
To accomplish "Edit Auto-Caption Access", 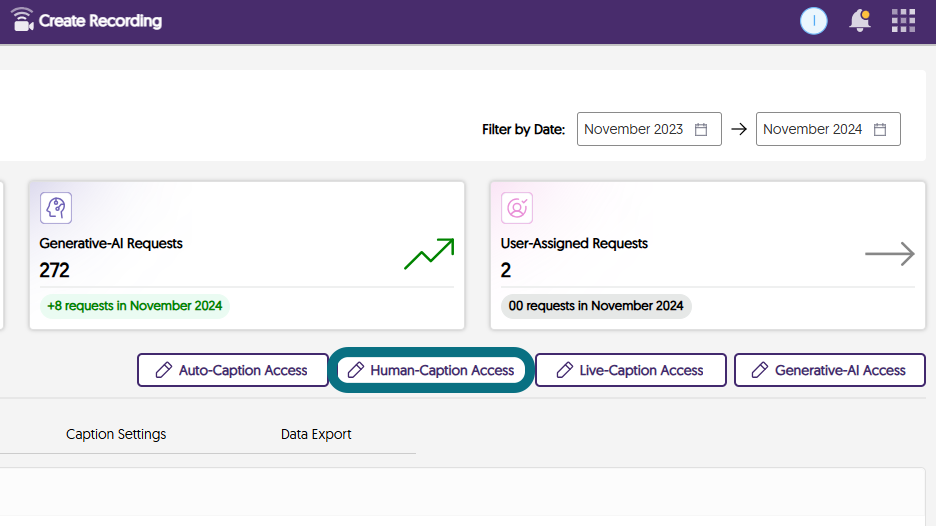I will coord(233,370).
